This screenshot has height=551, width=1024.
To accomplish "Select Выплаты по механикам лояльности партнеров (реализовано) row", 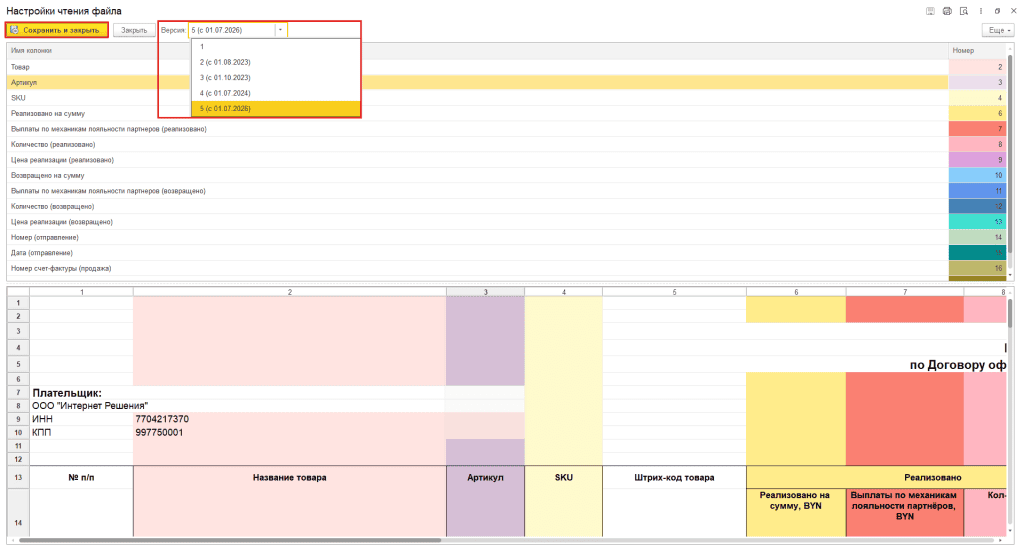I will tap(477, 129).
